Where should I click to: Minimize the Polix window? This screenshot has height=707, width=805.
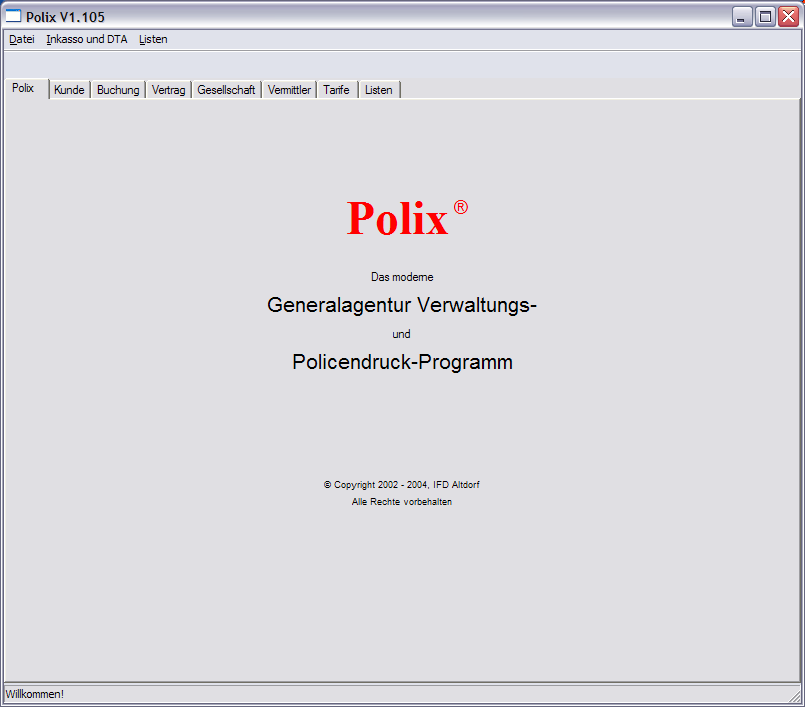742,16
